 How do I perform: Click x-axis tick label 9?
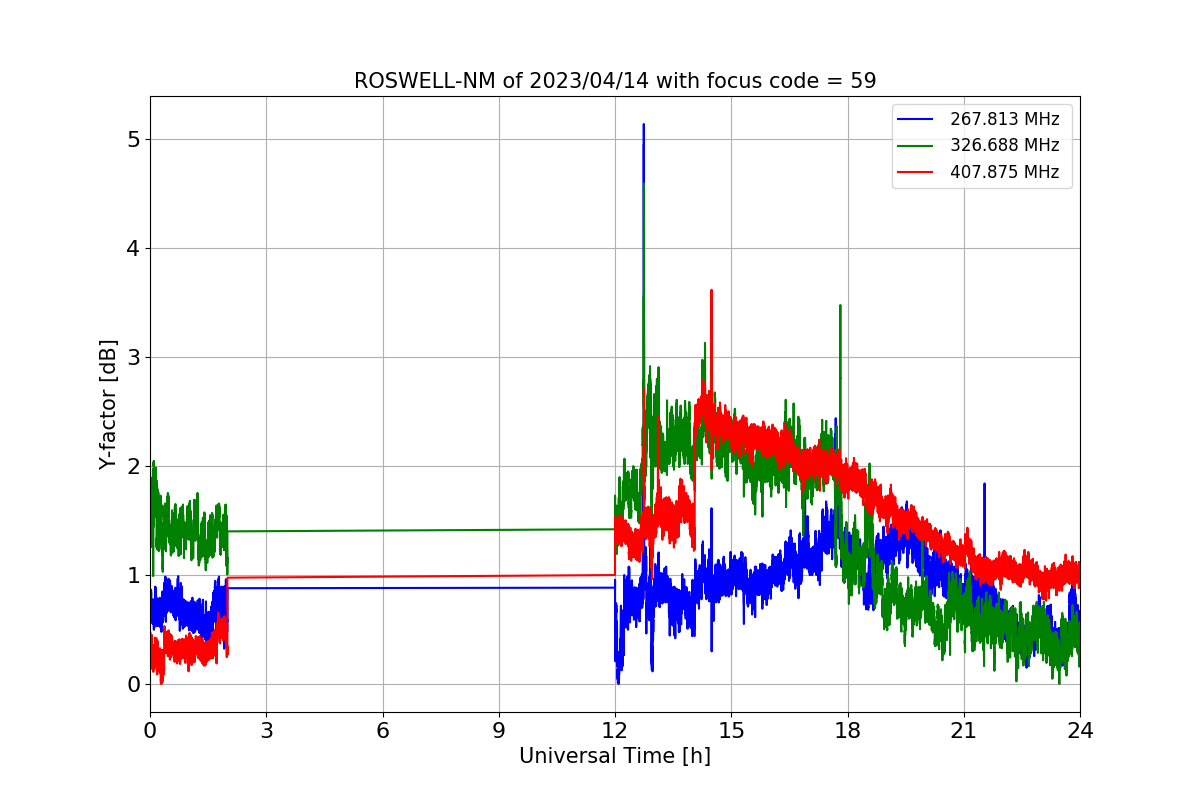click(x=499, y=730)
